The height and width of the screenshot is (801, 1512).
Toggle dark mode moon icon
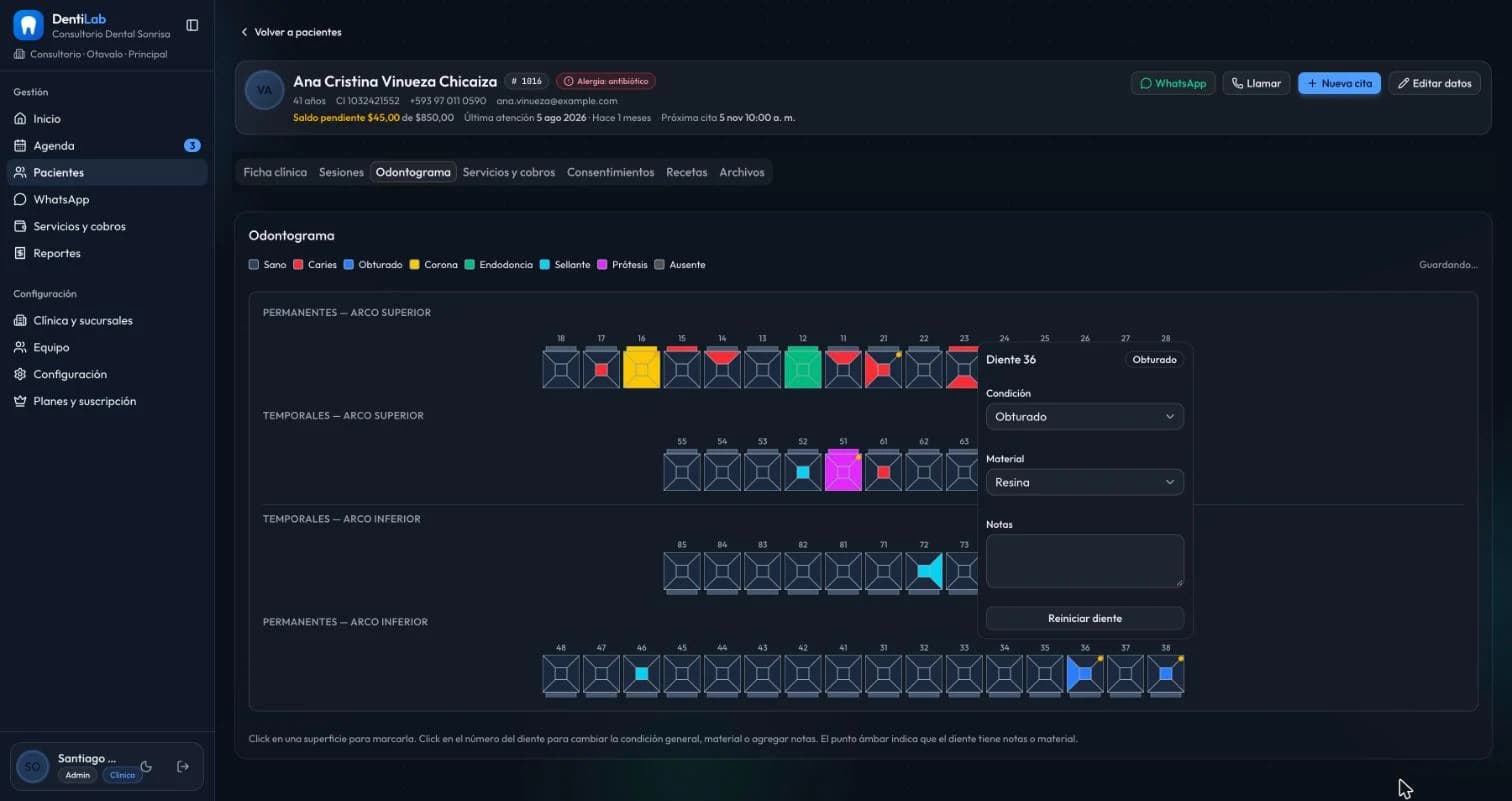click(x=146, y=767)
